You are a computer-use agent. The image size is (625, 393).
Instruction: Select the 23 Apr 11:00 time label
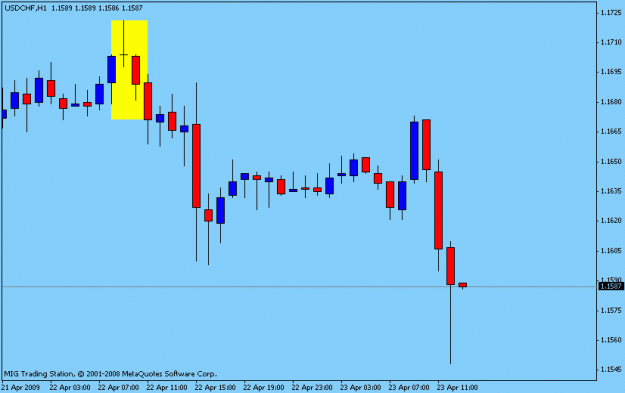[x=458, y=387]
